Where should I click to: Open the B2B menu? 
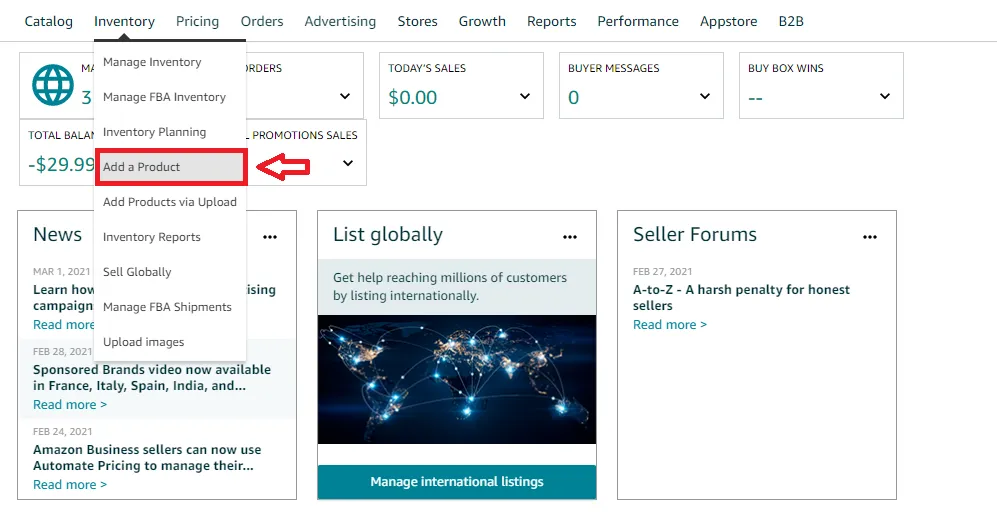pyautogui.click(x=792, y=22)
